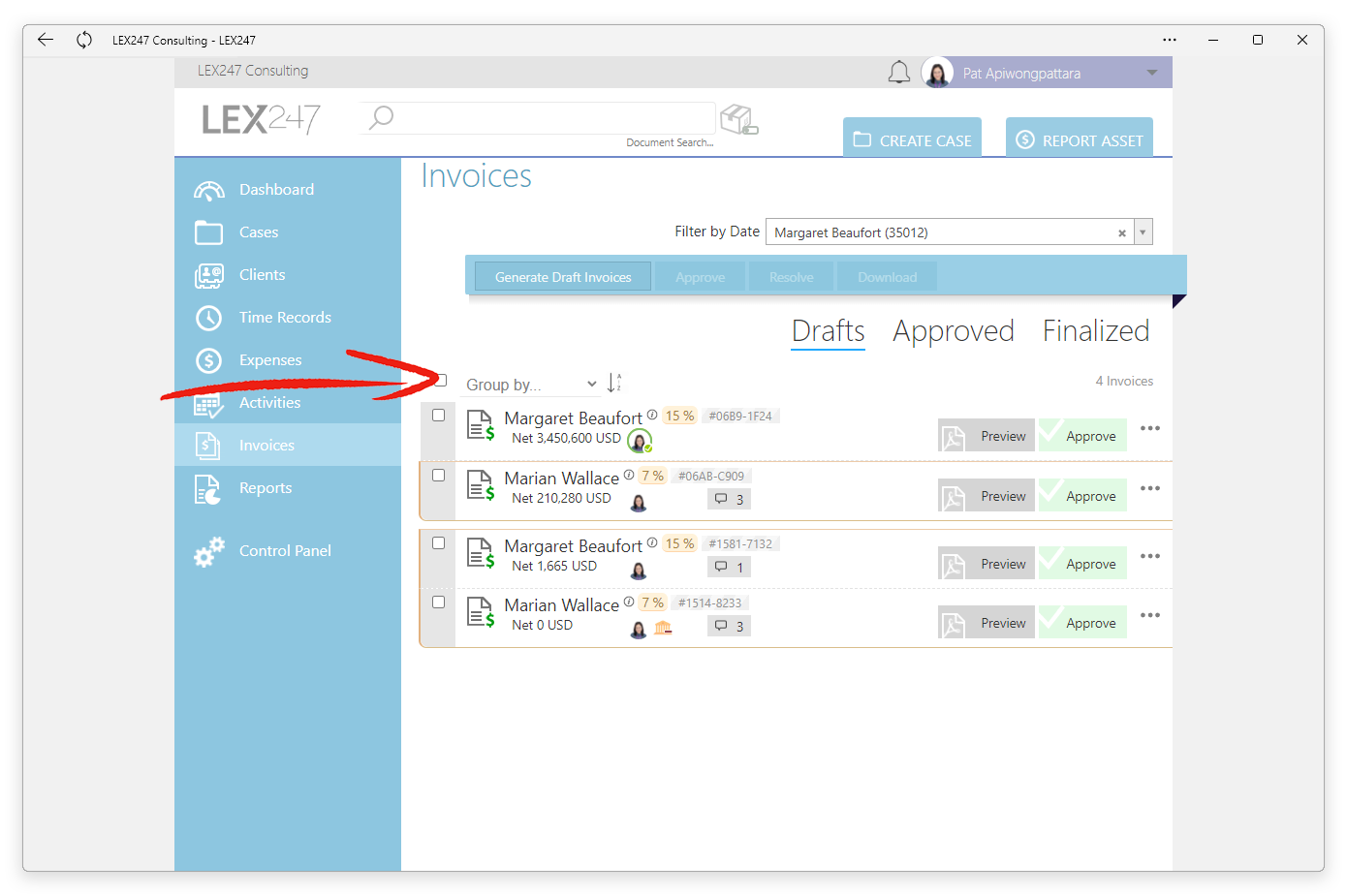The image size is (1347, 896).
Task: Open comments on invoice #06AB-C909
Action: pyautogui.click(x=729, y=500)
